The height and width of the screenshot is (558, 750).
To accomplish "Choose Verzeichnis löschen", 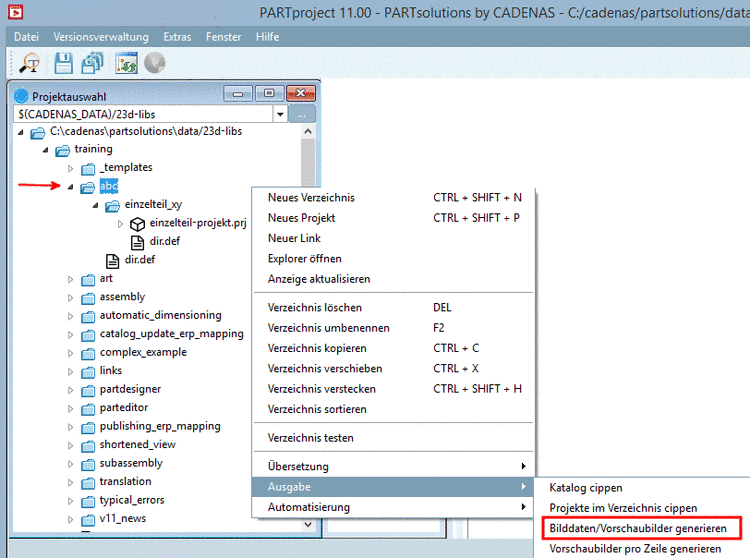I will click(394, 307).
